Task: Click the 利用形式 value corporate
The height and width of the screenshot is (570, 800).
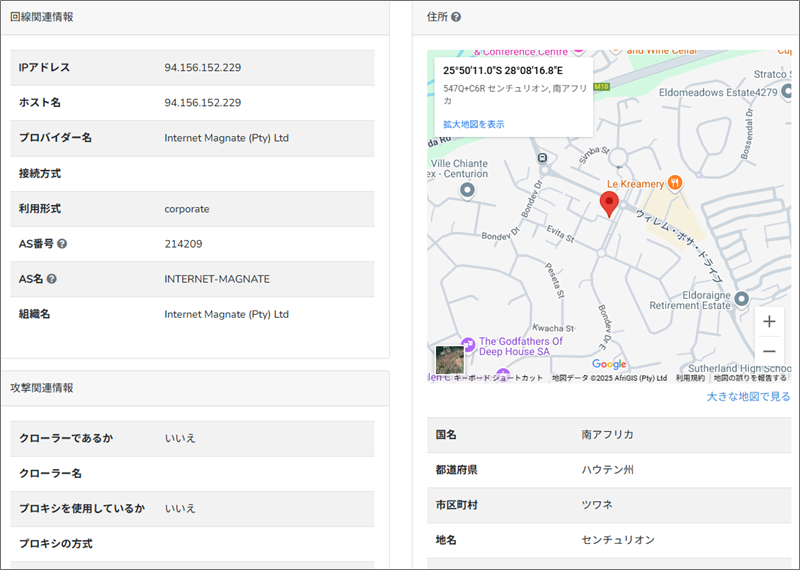Action: point(187,209)
